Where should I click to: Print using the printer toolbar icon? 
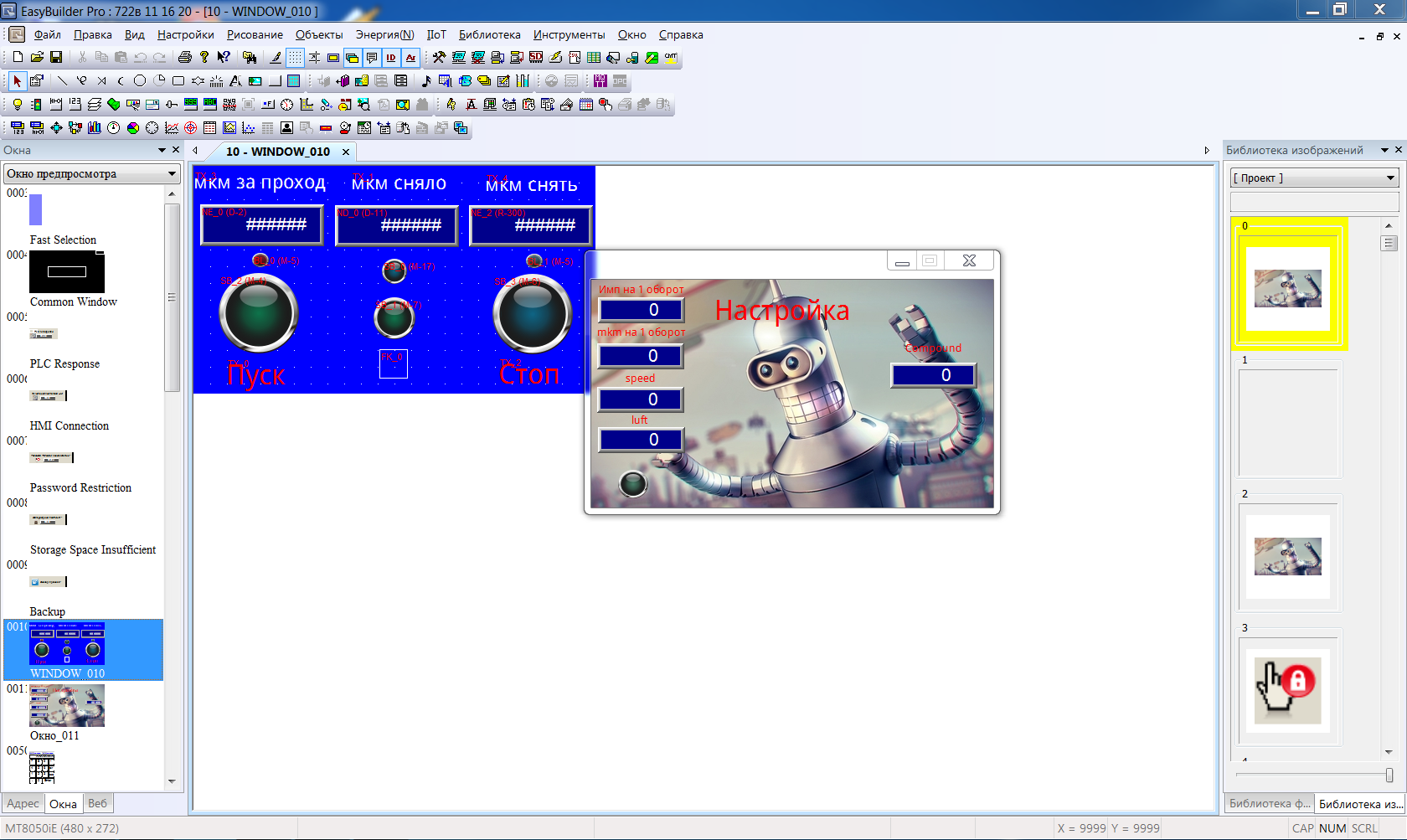tap(185, 57)
